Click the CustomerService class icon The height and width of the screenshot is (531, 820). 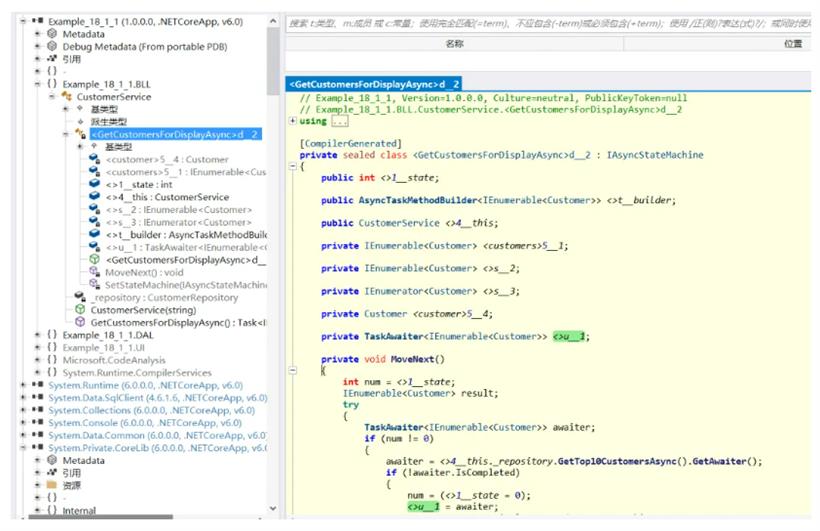[x=66, y=97]
